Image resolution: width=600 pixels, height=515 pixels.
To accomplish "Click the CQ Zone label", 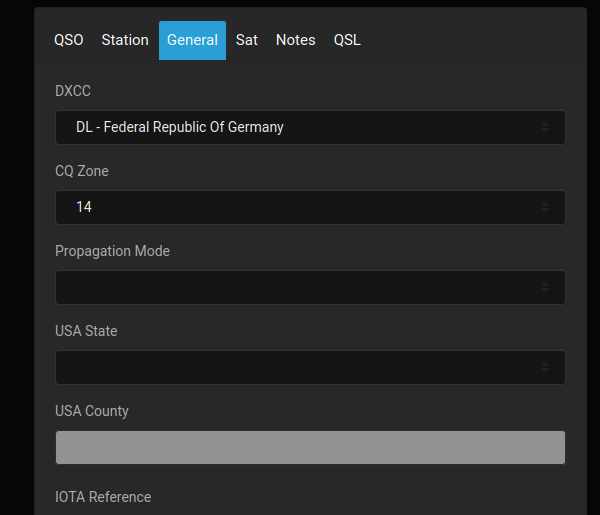I will pyautogui.click(x=82, y=171).
